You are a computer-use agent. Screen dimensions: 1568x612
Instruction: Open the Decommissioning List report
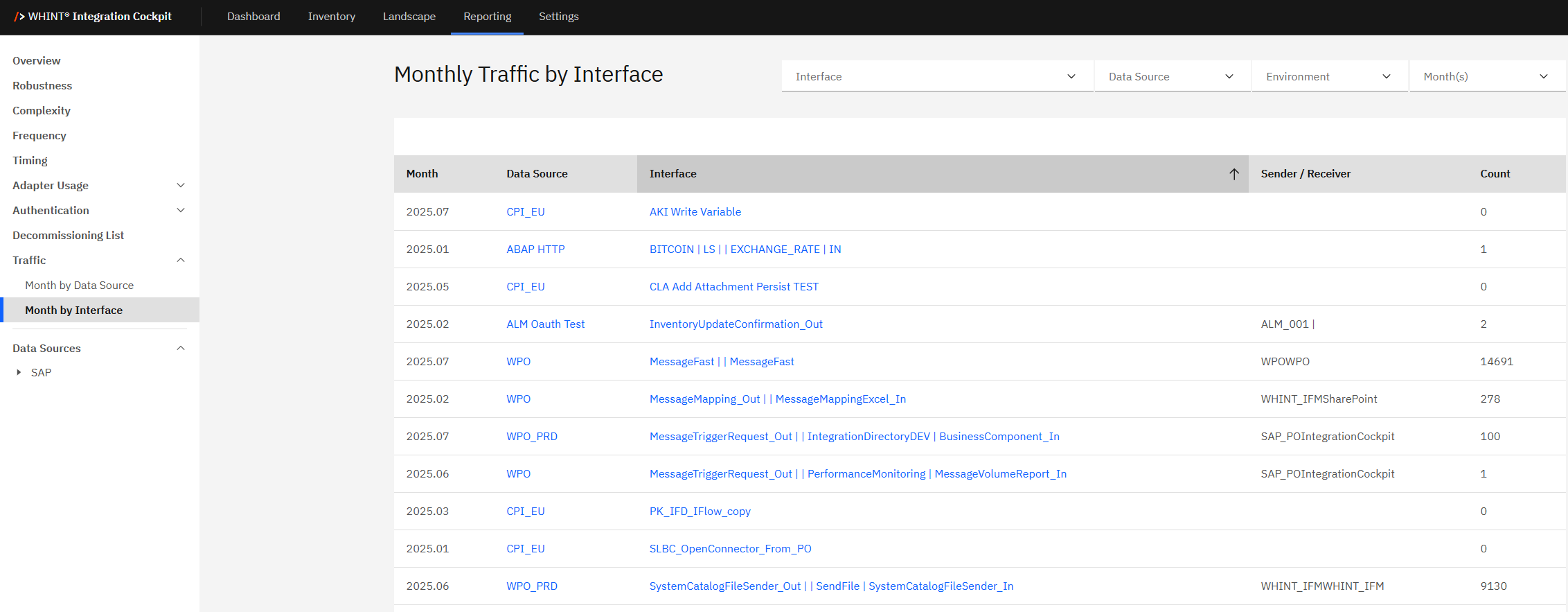click(x=68, y=236)
